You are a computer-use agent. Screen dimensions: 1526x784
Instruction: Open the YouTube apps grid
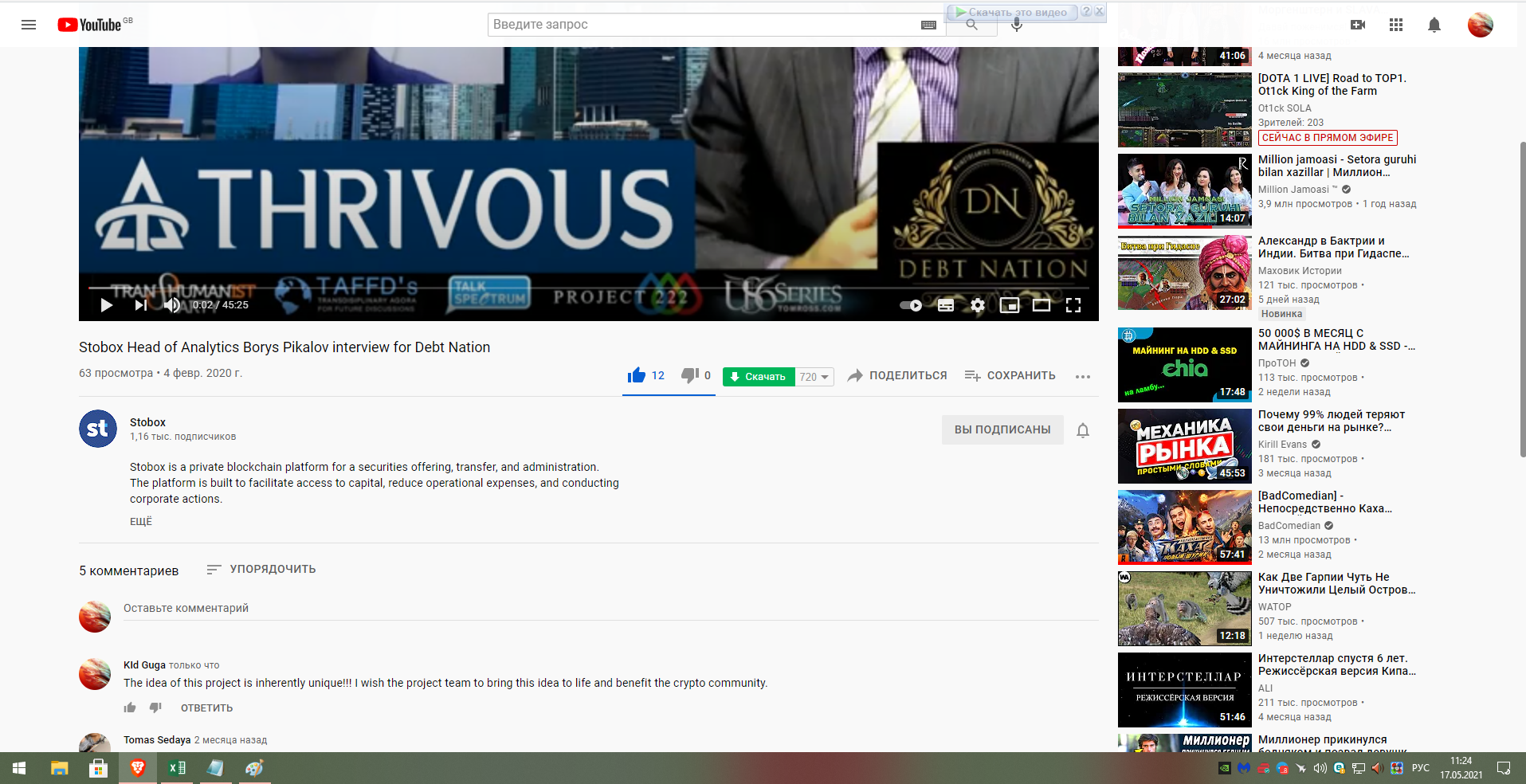[1396, 25]
